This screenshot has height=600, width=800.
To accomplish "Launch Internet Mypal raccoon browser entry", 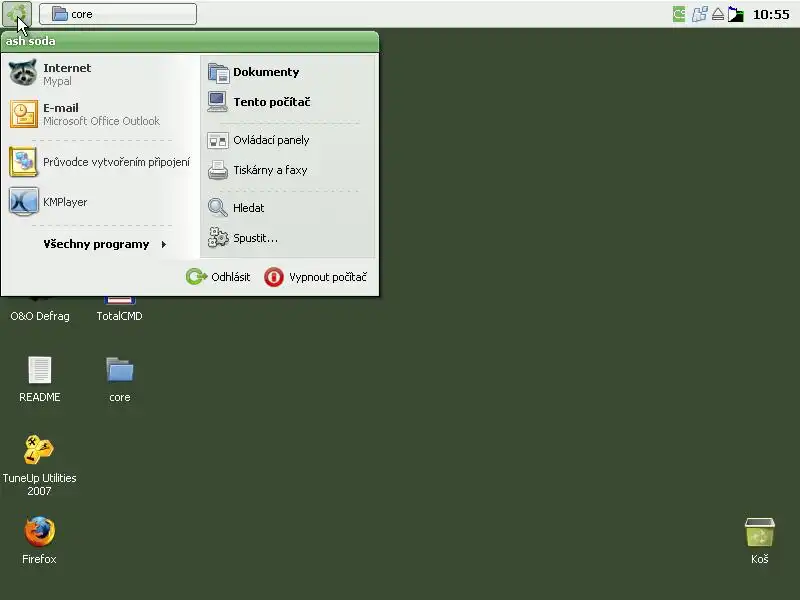I will coord(101,74).
